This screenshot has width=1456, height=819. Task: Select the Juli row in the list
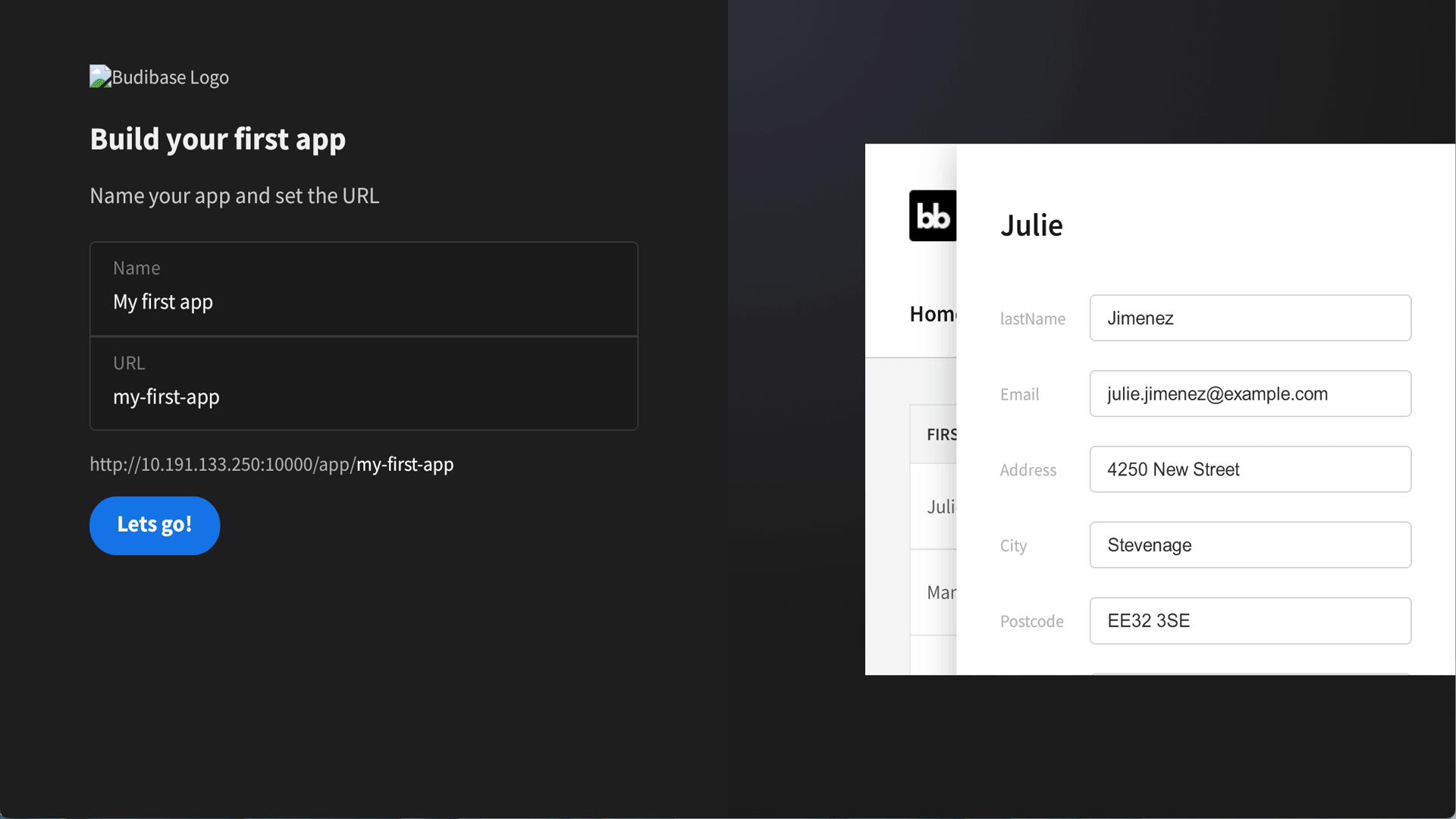940,507
